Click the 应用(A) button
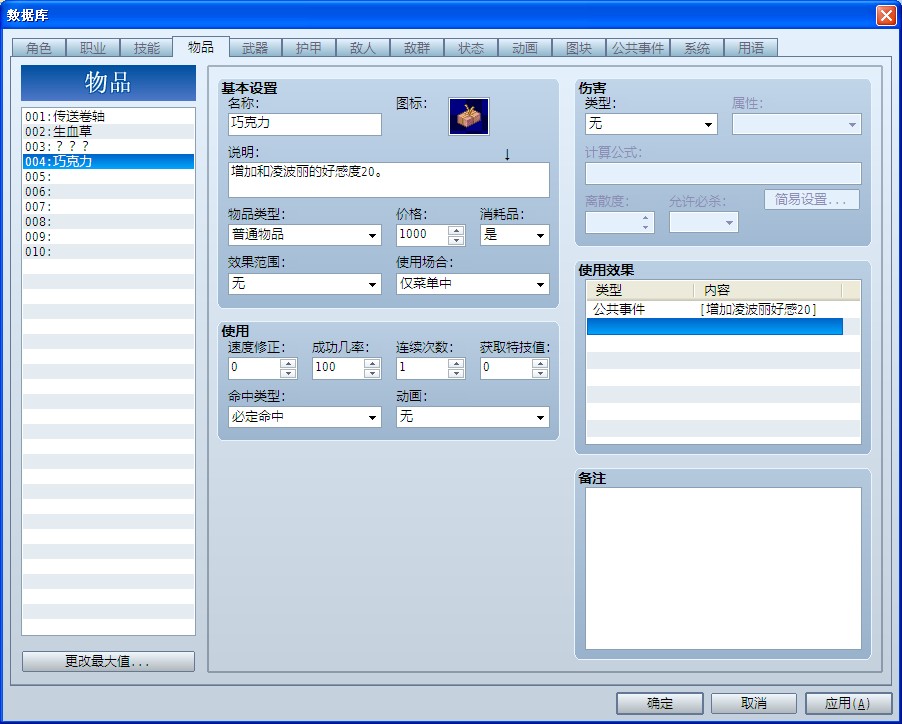The width and height of the screenshot is (902, 724). point(849,703)
